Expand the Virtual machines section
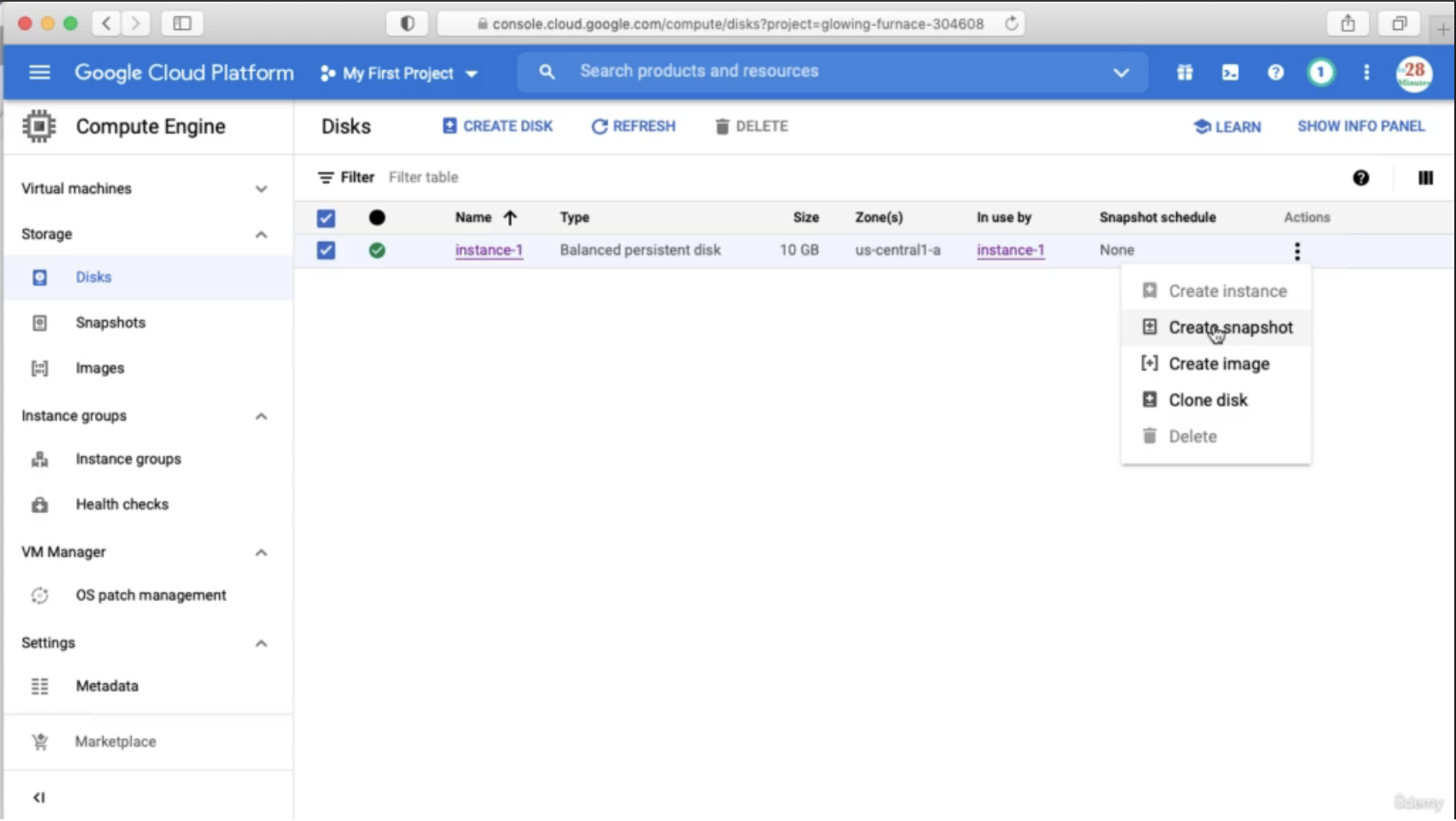This screenshot has width=1456, height=821. pyautogui.click(x=261, y=189)
